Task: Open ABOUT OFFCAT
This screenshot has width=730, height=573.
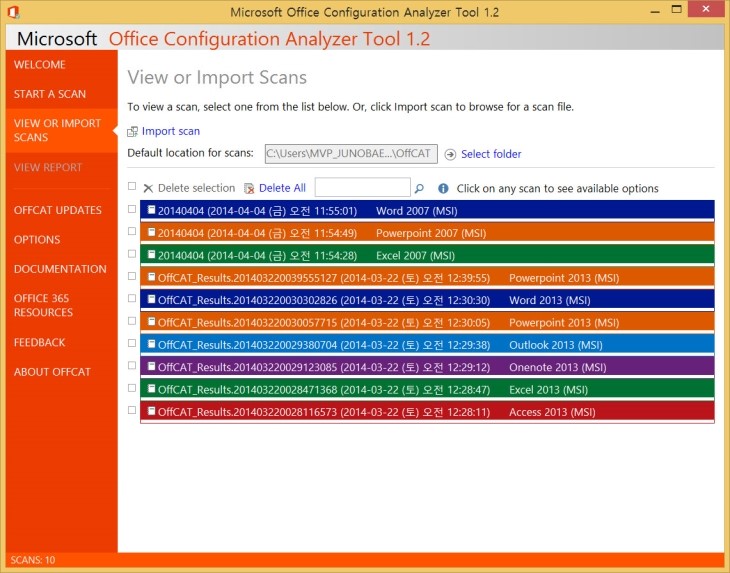Action: pos(52,372)
